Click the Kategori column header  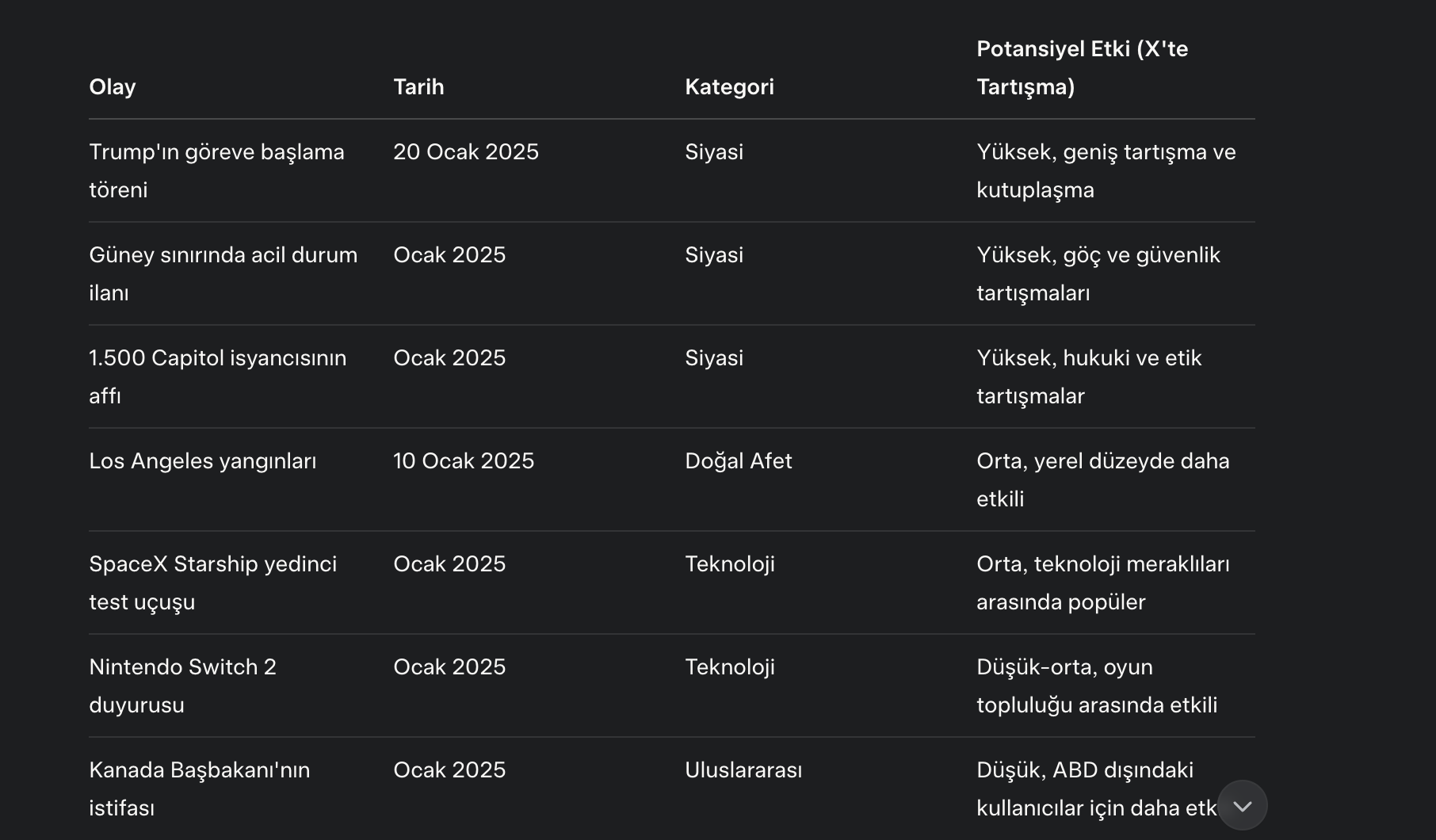[729, 87]
